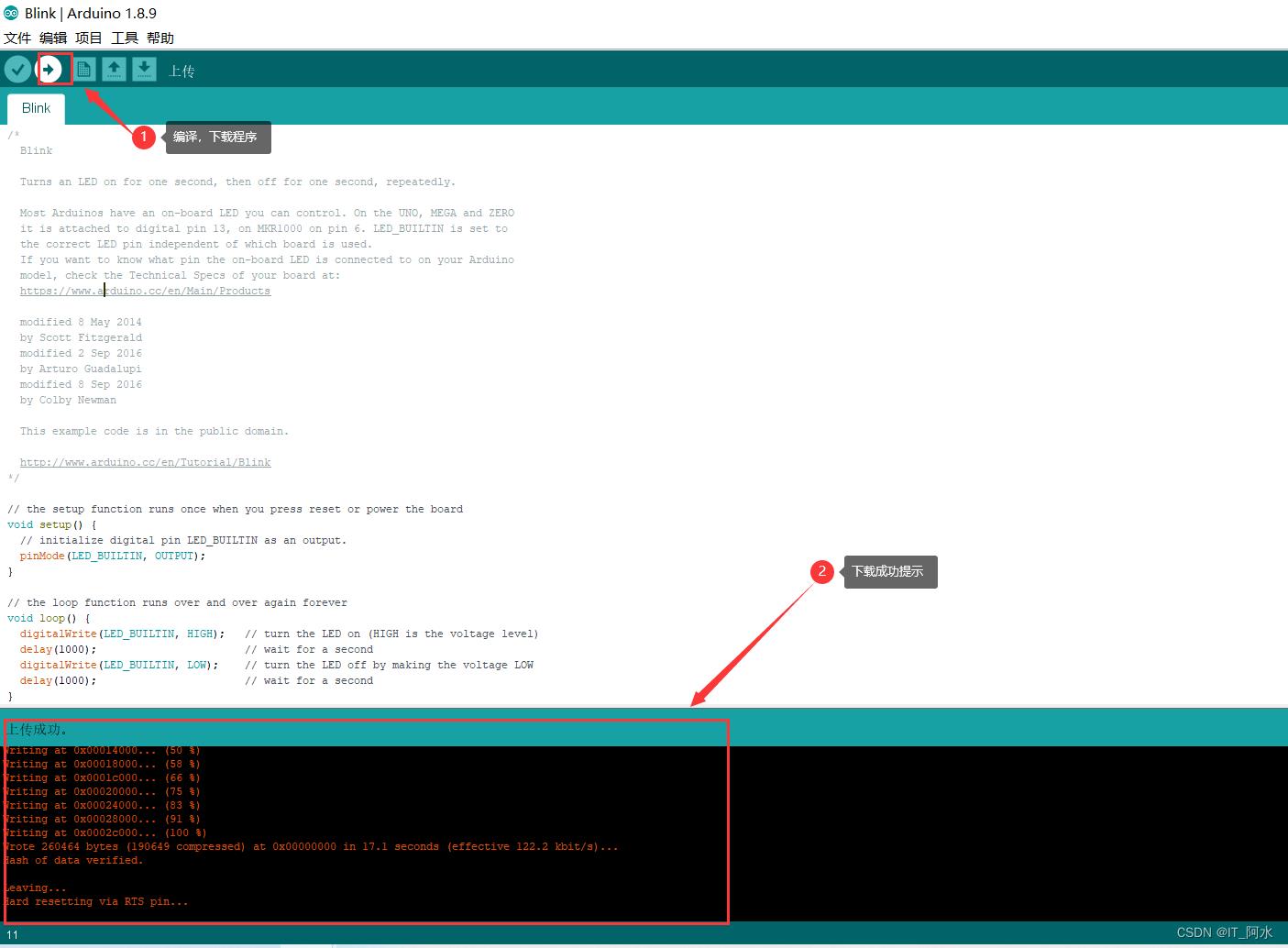Click the Save sketch down-arrow icon
The height and width of the screenshot is (948, 1288).
[x=144, y=69]
